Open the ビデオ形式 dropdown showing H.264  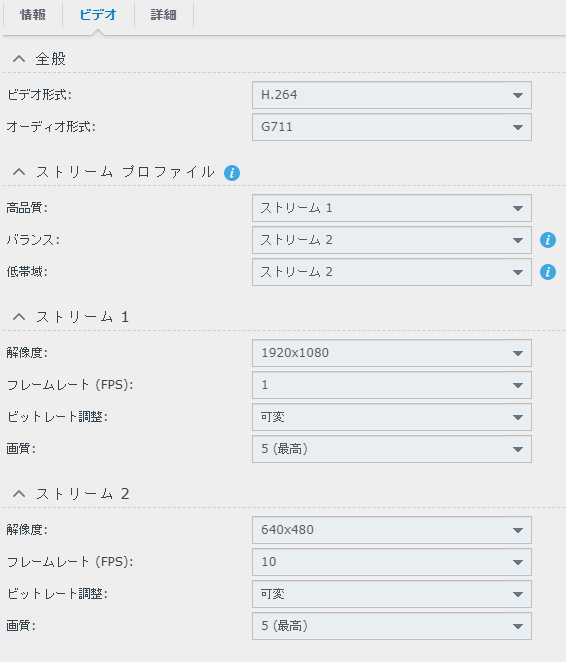tap(392, 95)
